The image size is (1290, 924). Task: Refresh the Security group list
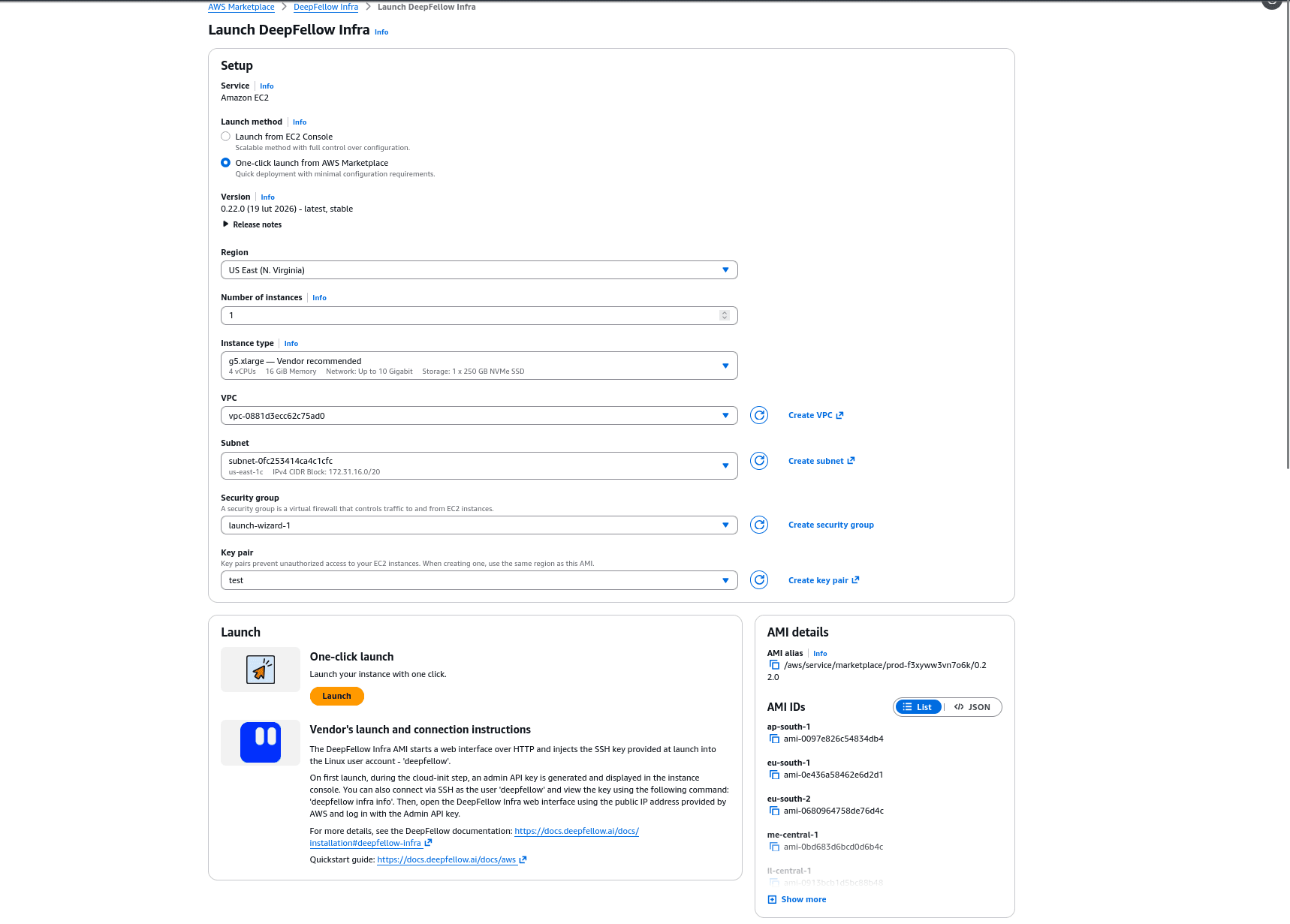[x=758, y=525]
